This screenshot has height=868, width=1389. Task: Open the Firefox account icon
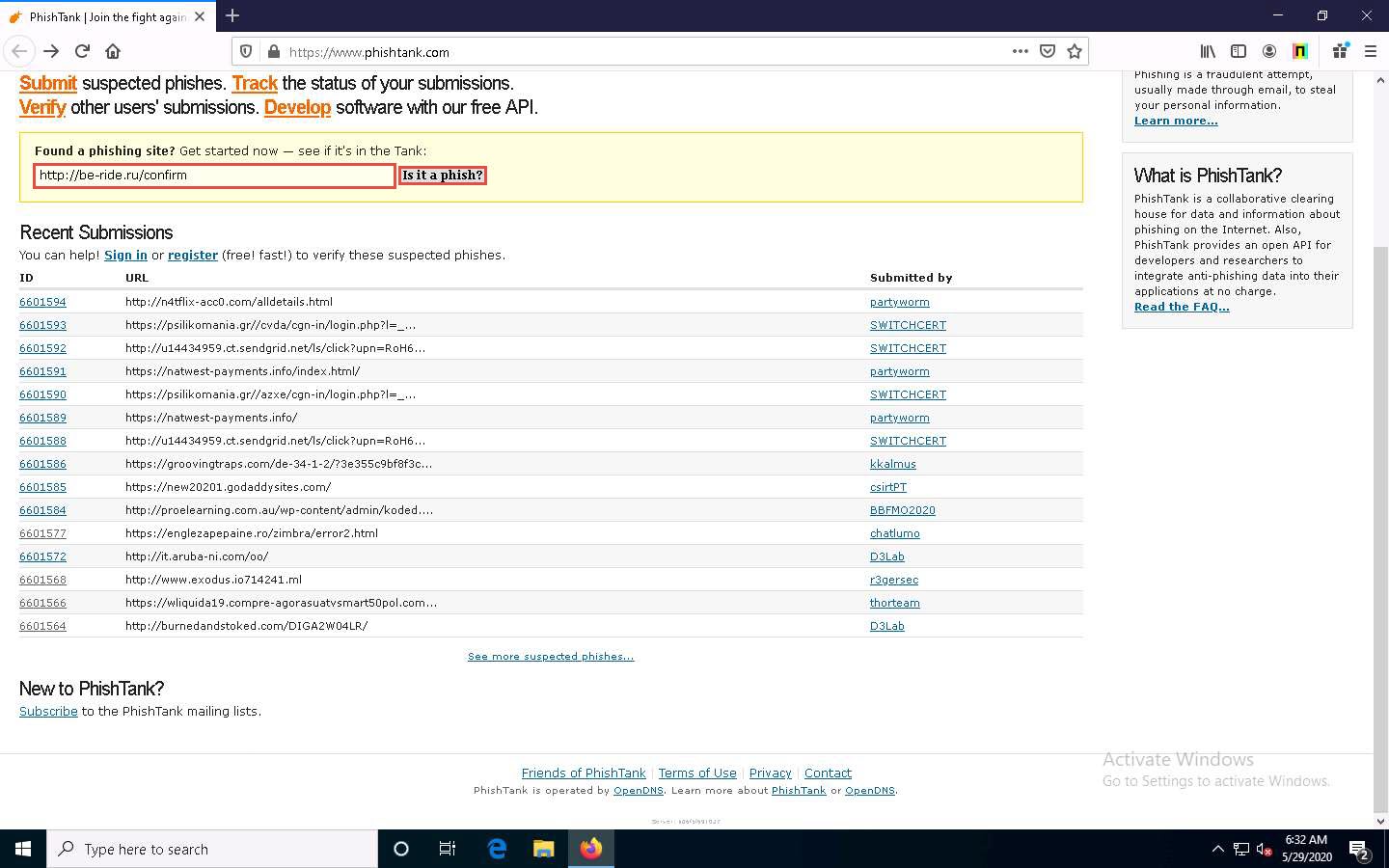[1269, 51]
